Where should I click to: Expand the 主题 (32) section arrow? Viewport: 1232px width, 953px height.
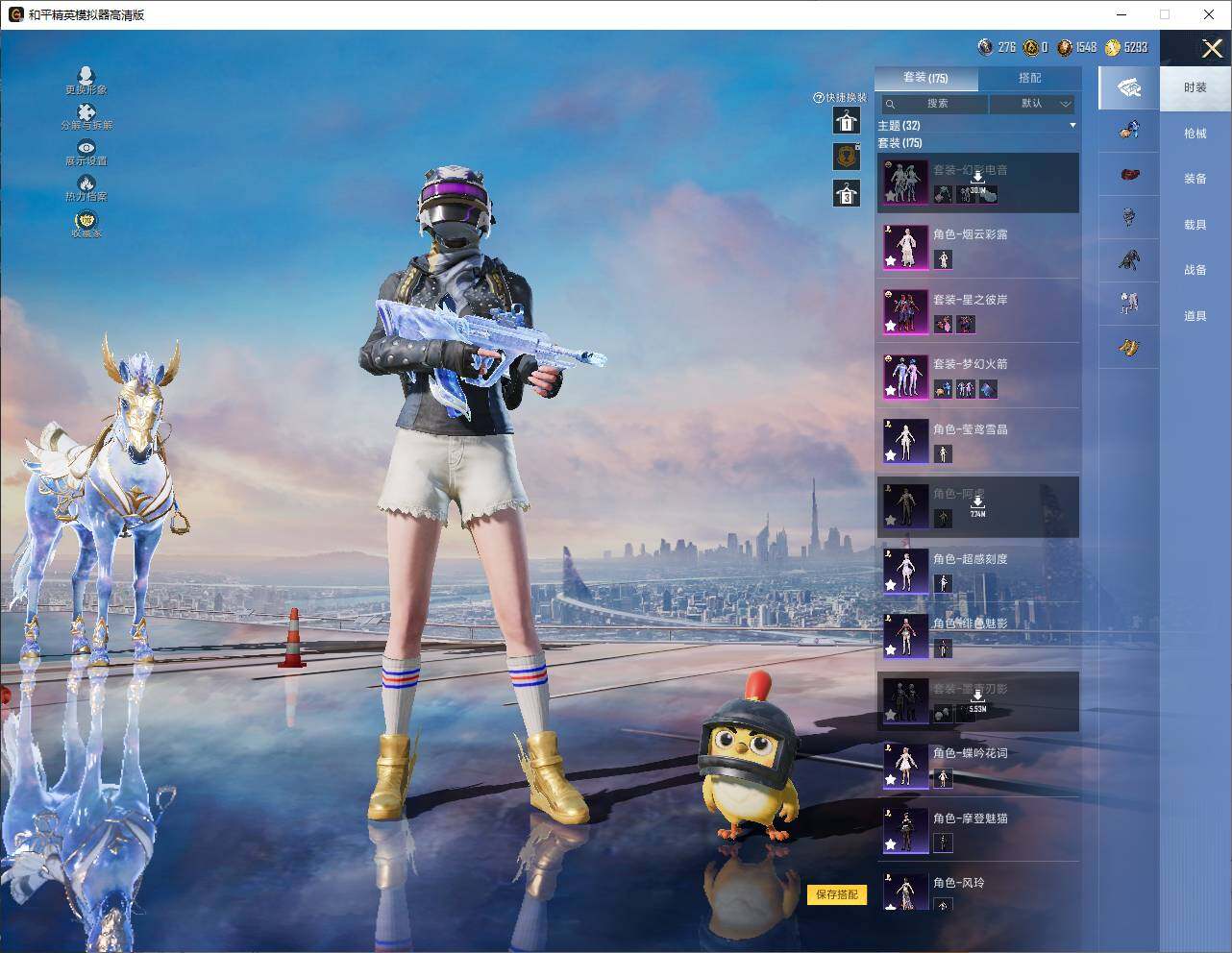(1072, 126)
